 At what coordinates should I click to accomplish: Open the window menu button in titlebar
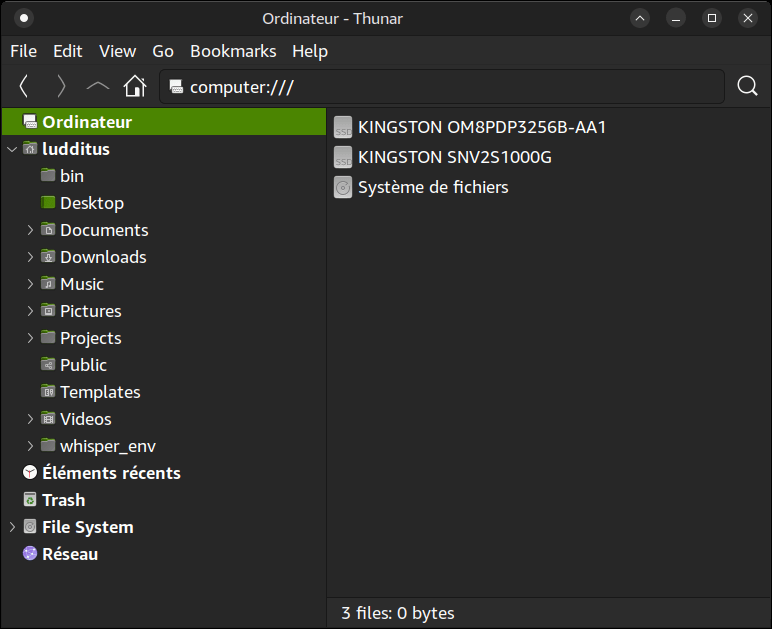pos(24,18)
